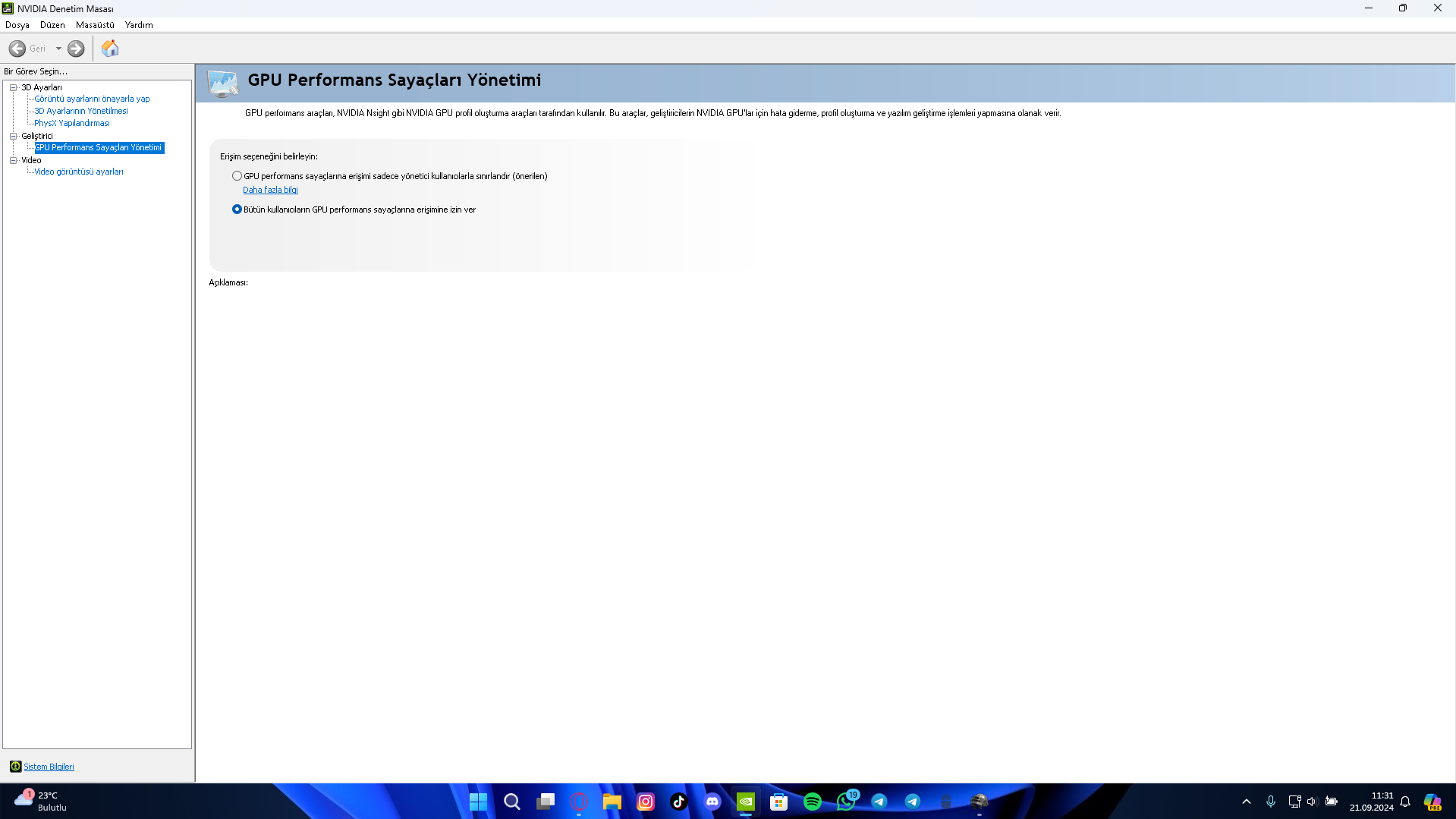Image resolution: width=1456 pixels, height=819 pixels.
Task: Open Video görüntüsü ayarları page
Action: [x=79, y=172]
